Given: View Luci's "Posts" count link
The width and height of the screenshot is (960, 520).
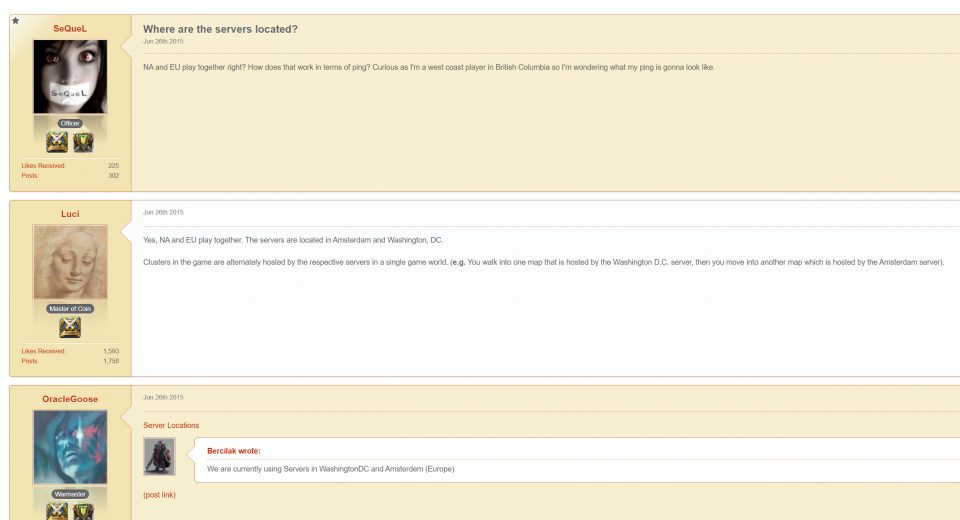Looking at the screenshot, I should coord(29,361).
